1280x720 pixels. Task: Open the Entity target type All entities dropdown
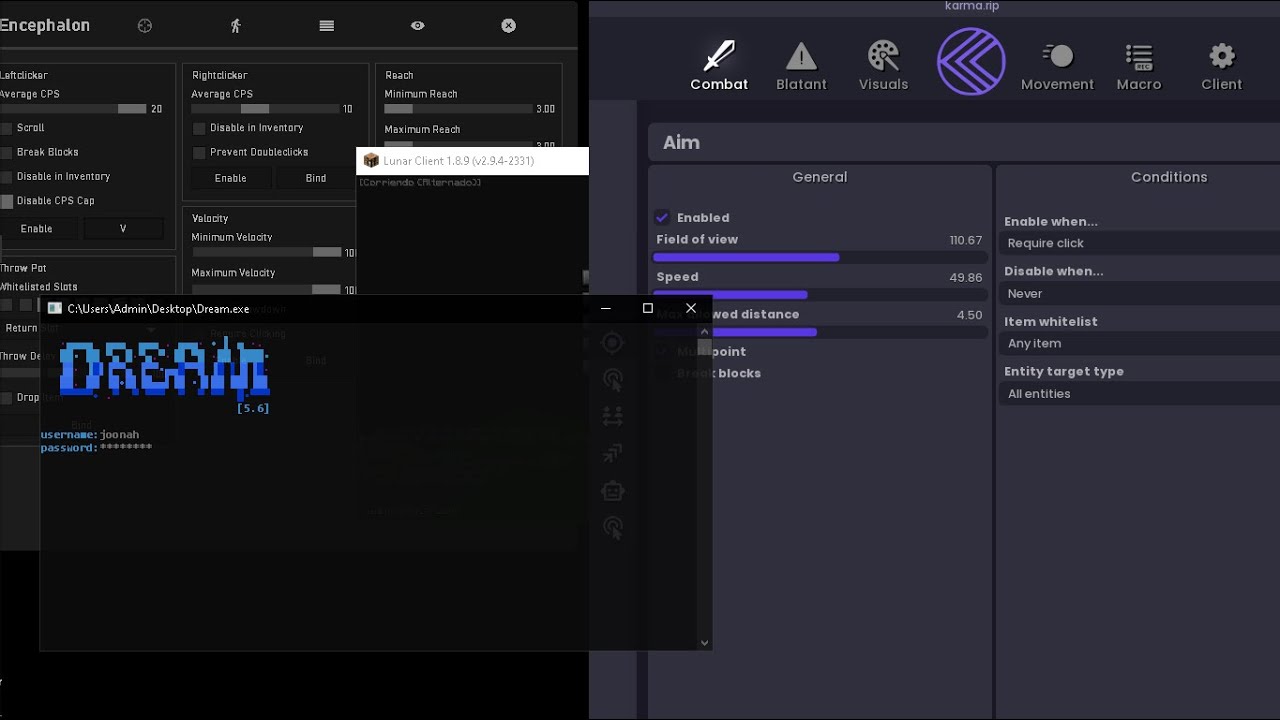coord(1140,393)
